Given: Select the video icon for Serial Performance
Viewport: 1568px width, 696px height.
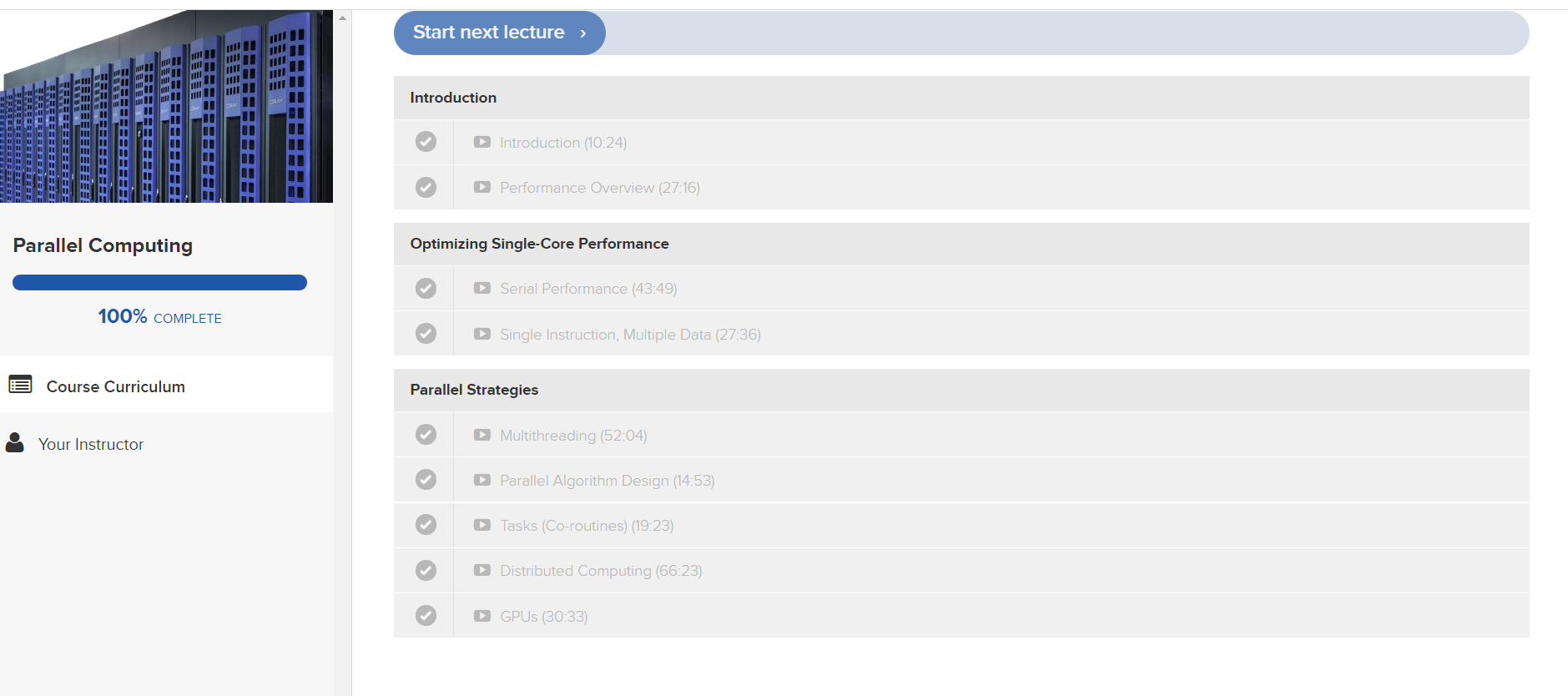Looking at the screenshot, I should (481, 288).
